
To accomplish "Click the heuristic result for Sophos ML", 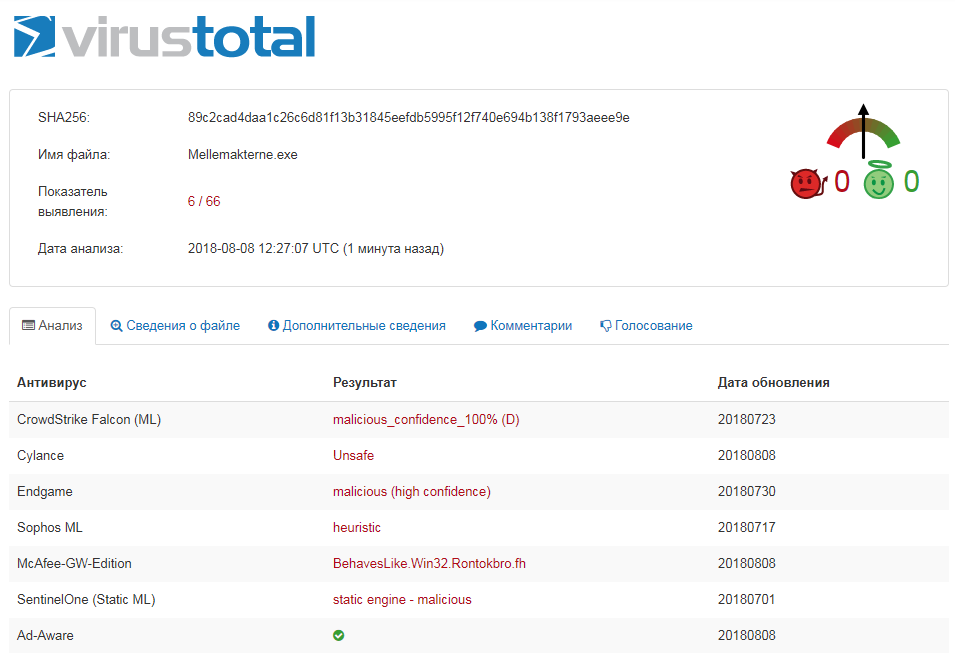I will tap(357, 528).
